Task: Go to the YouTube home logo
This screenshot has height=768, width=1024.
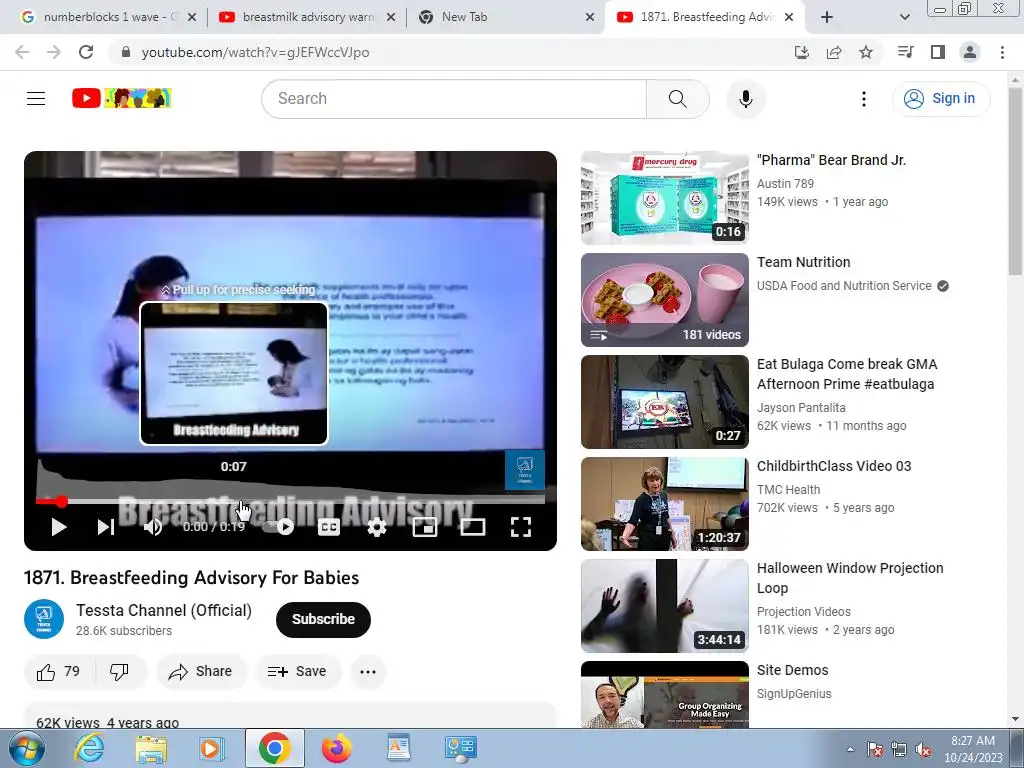Action: 121,98
